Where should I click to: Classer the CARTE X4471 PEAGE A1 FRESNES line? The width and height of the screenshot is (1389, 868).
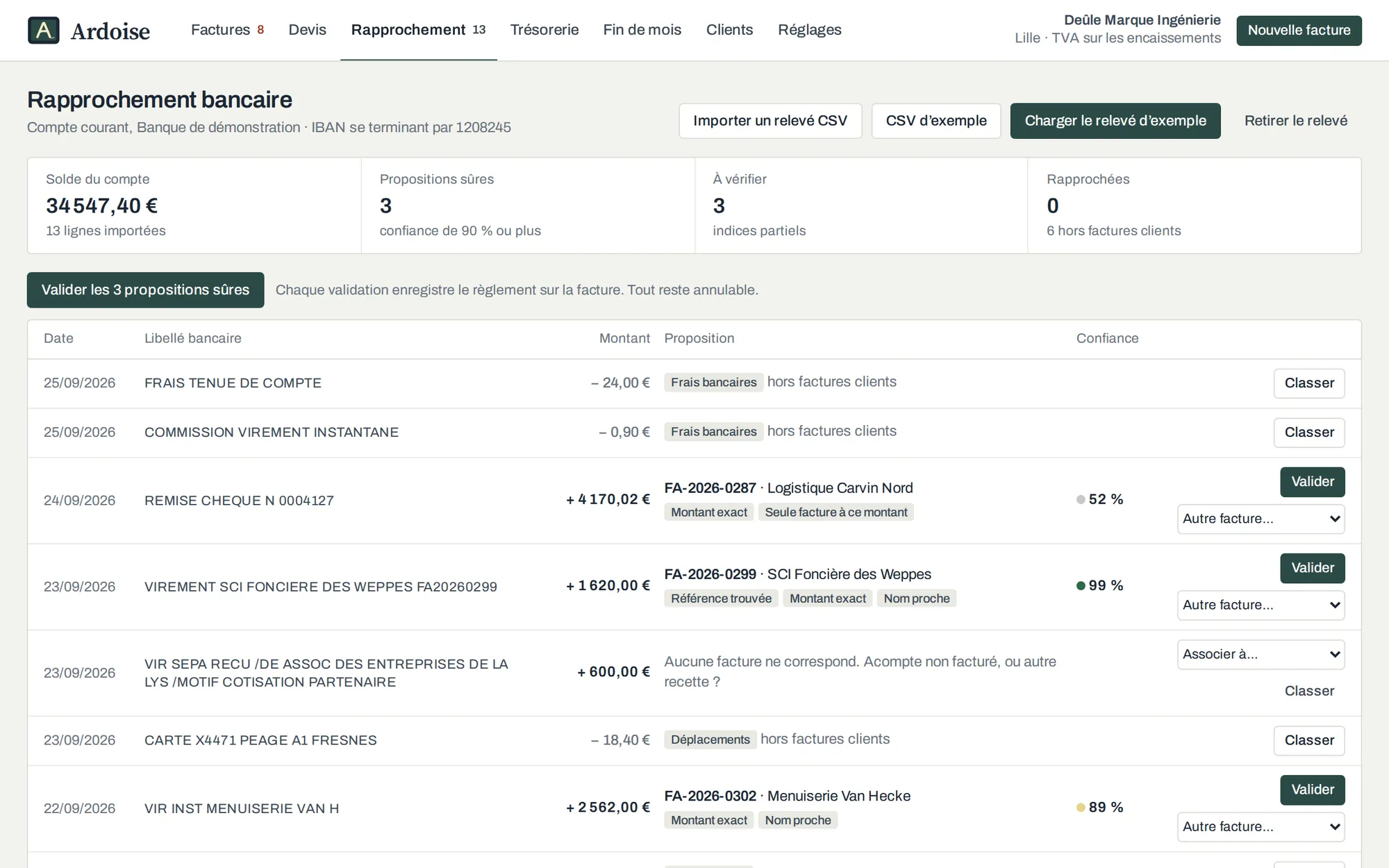[x=1309, y=741]
